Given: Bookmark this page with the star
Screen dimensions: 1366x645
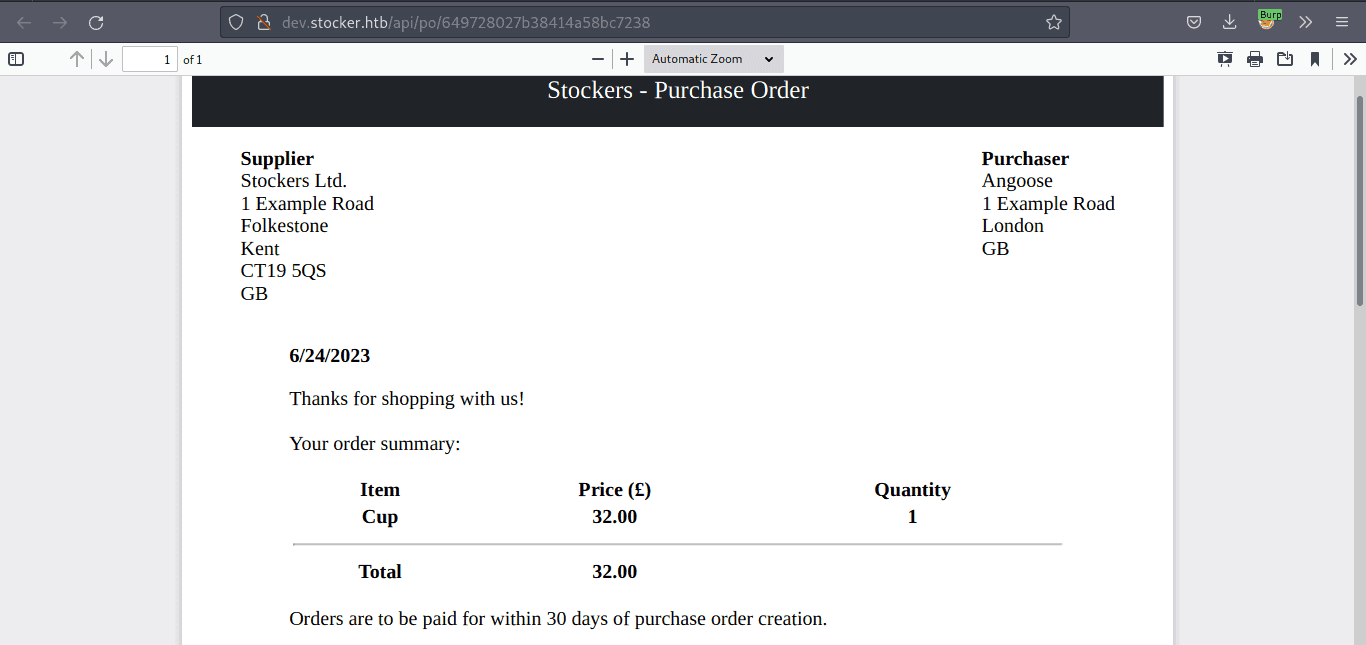Looking at the screenshot, I should click(1053, 22).
